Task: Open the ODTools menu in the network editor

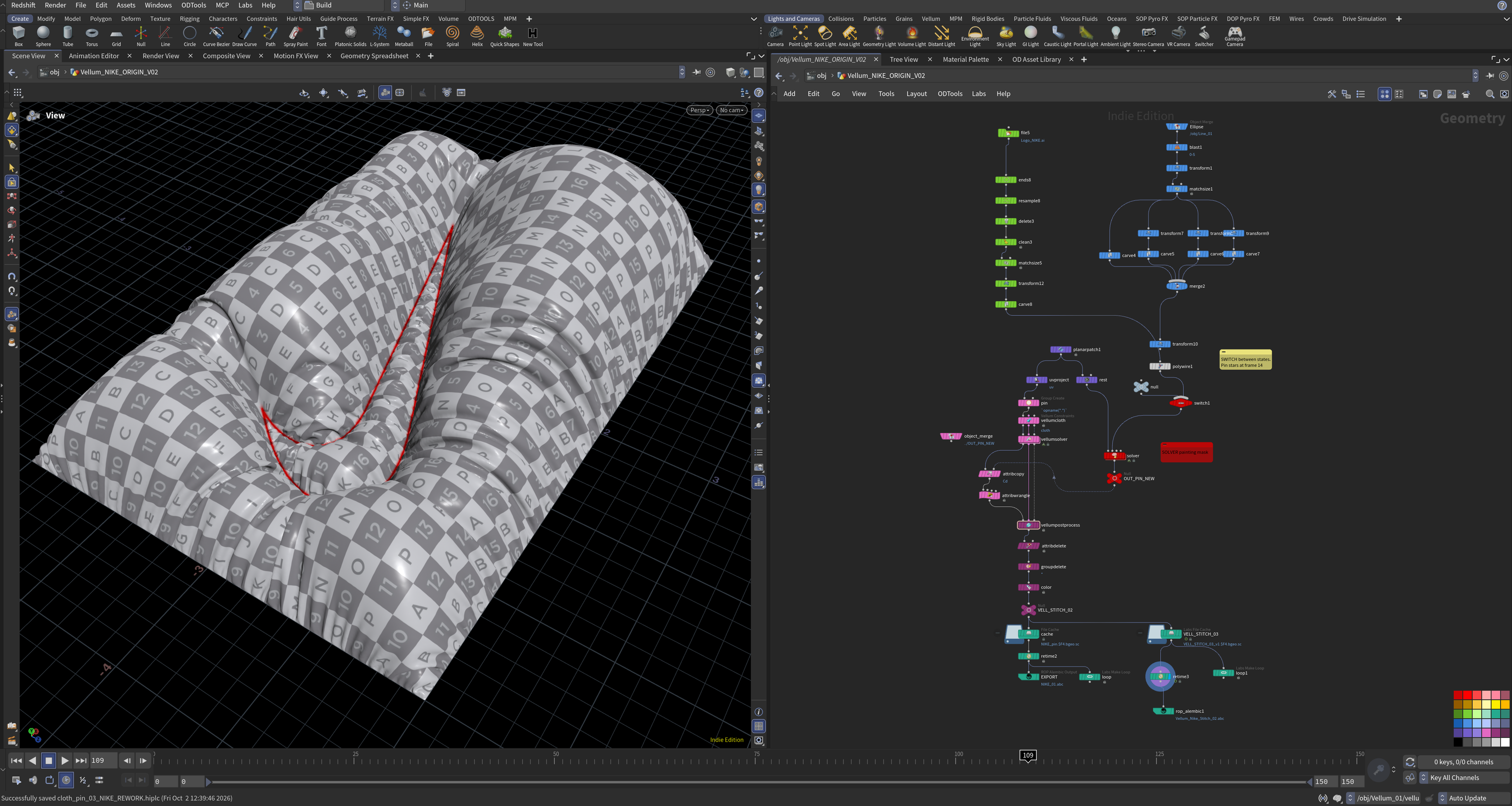Action: pos(950,94)
